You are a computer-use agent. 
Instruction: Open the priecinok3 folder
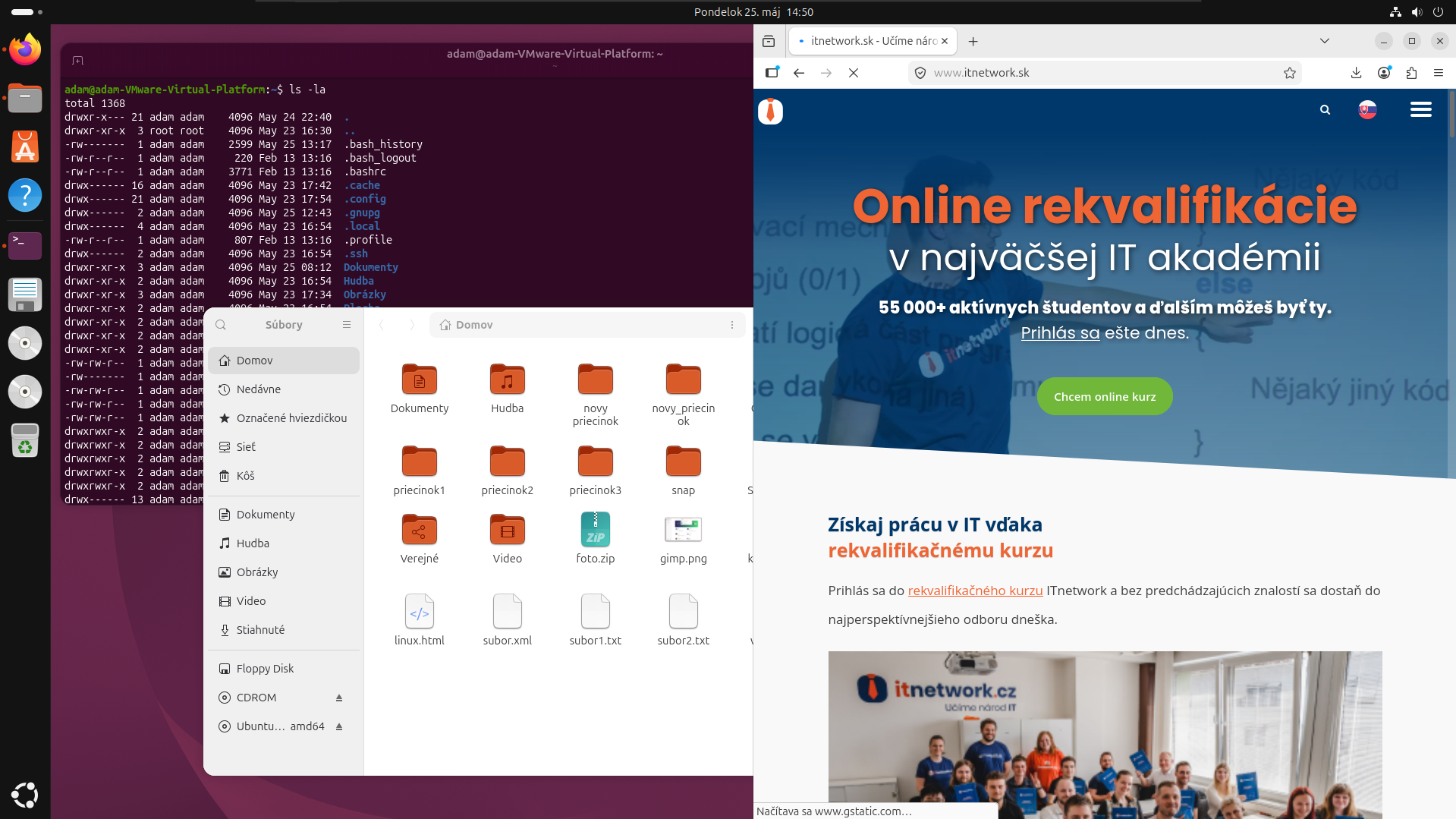point(596,461)
